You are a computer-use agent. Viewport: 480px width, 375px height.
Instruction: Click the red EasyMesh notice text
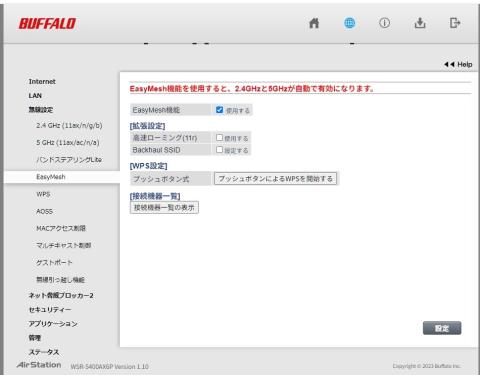point(252,89)
